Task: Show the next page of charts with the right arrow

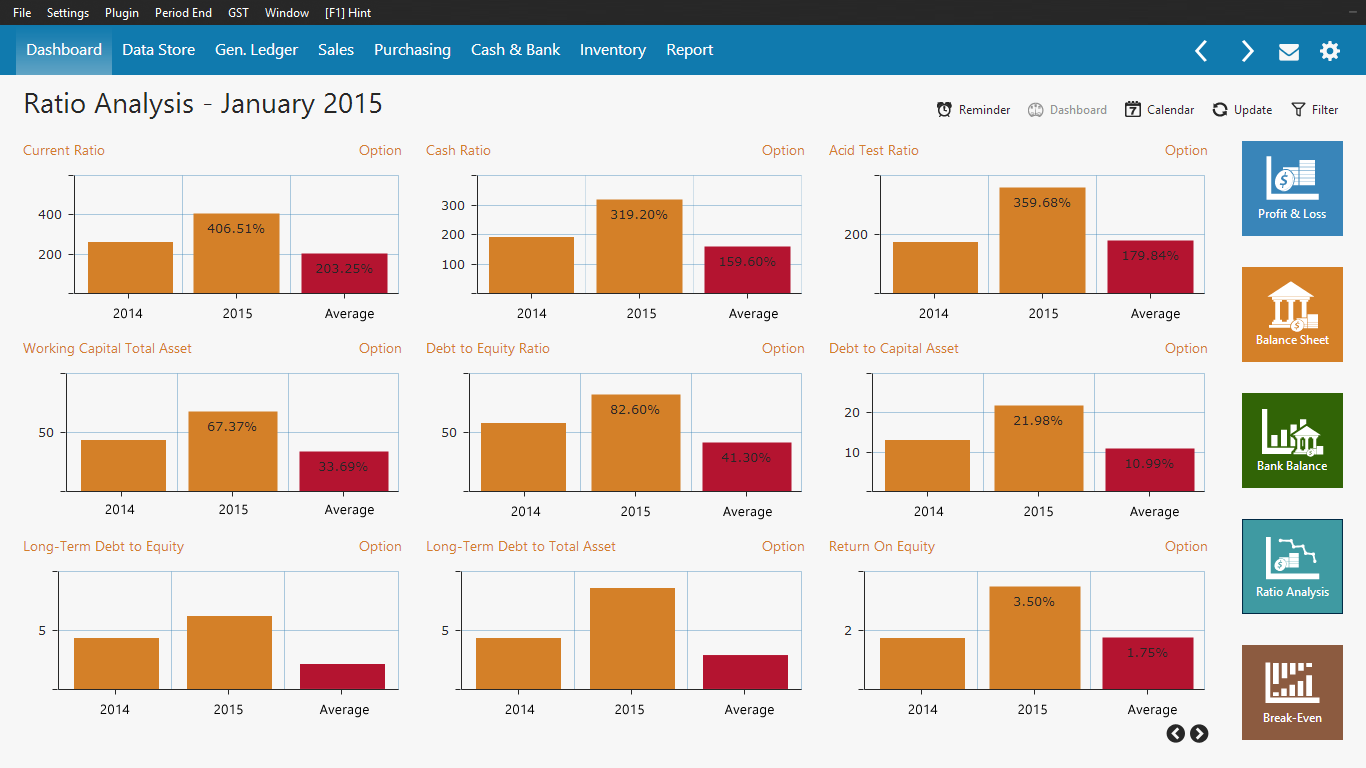Action: (x=1199, y=734)
